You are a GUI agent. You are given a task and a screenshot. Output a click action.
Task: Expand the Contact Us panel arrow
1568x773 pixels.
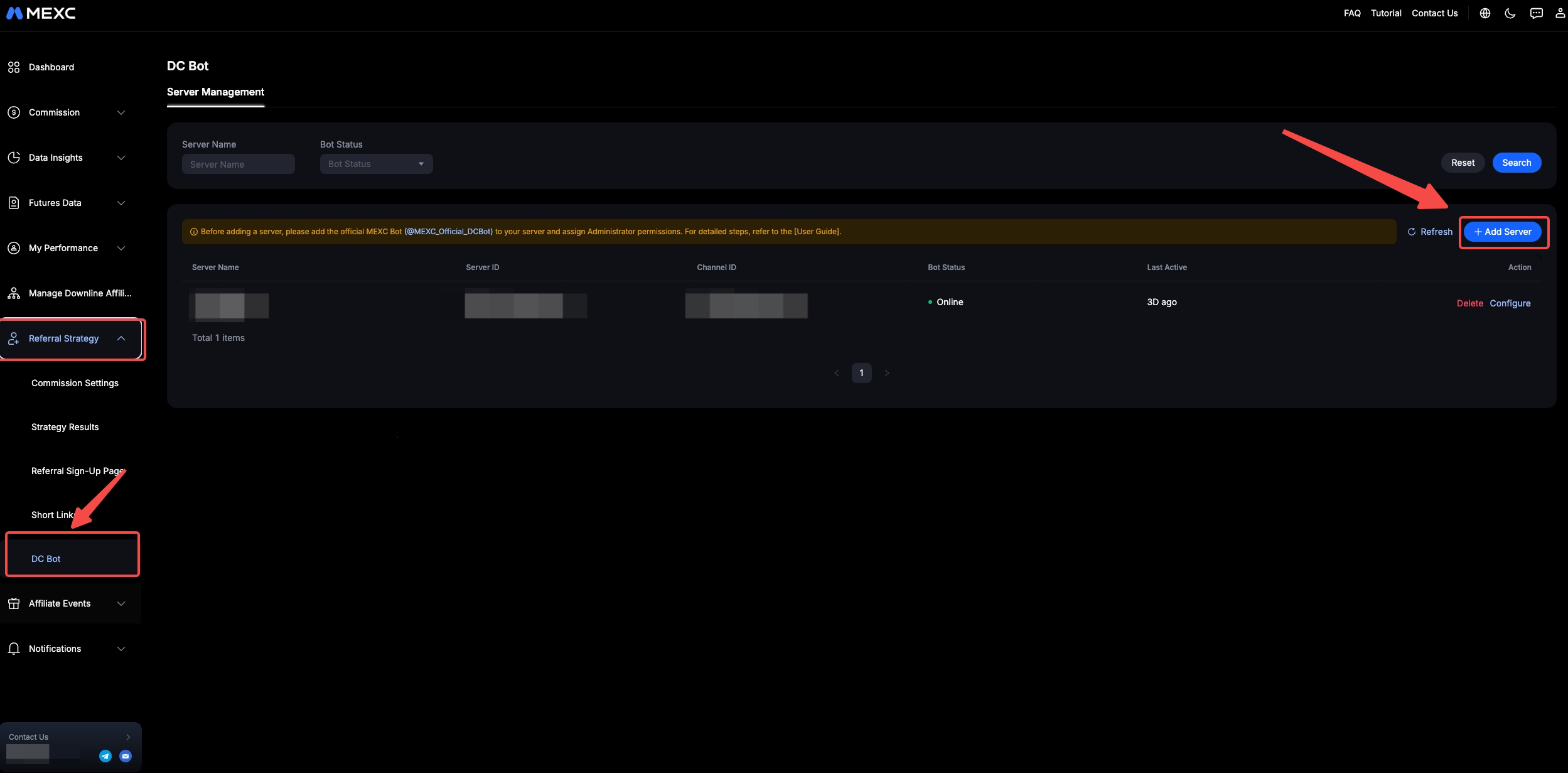coord(128,737)
